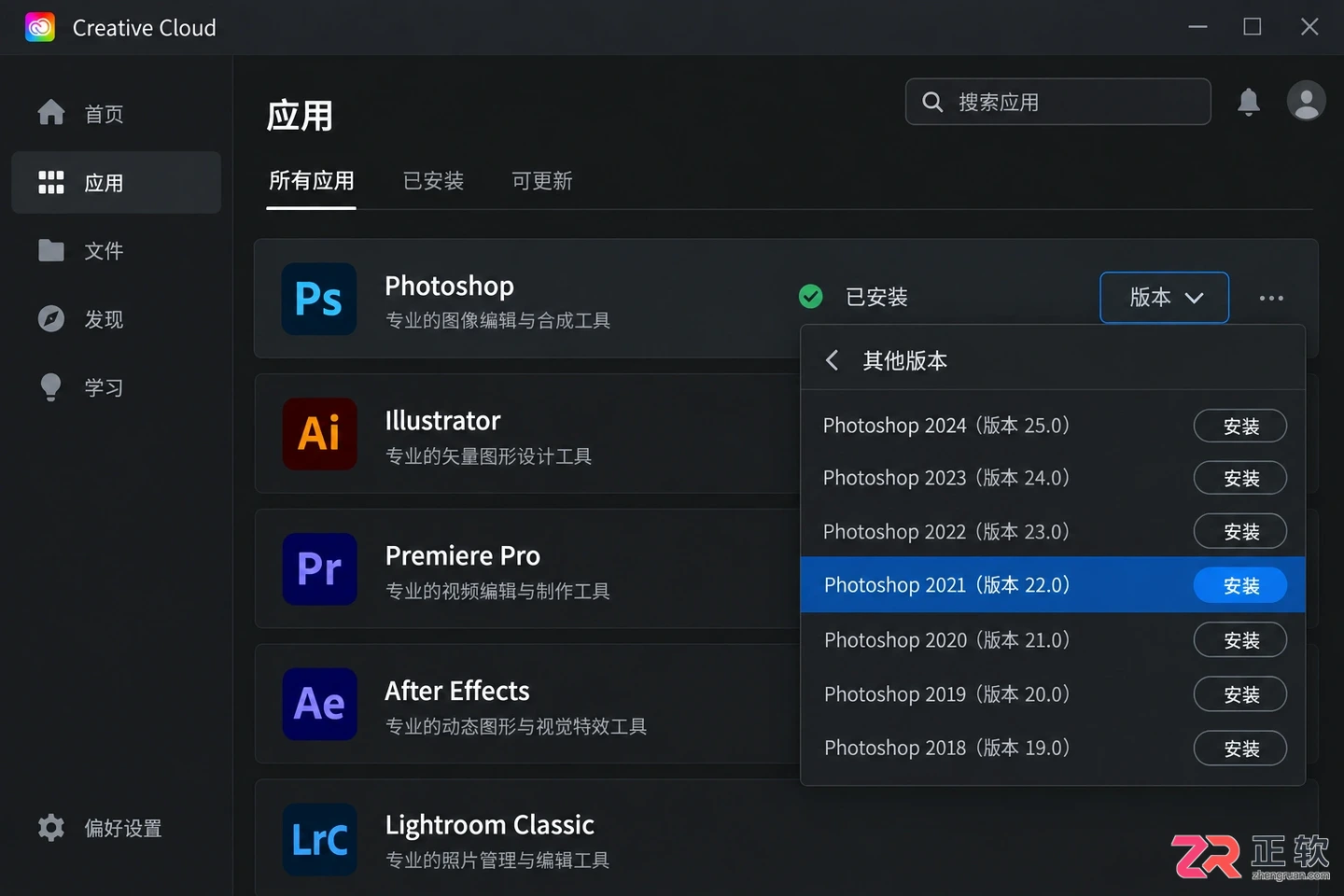Click the Premiere Pro Pr app icon

pos(319,568)
